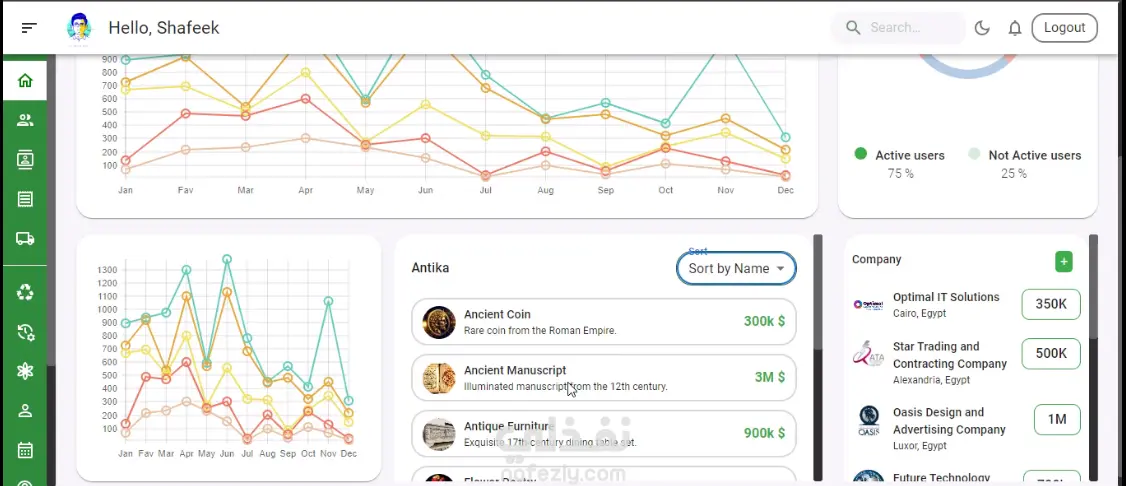The image size is (1126, 486).
Task: Click Star Trading company logo
Action: point(868,354)
